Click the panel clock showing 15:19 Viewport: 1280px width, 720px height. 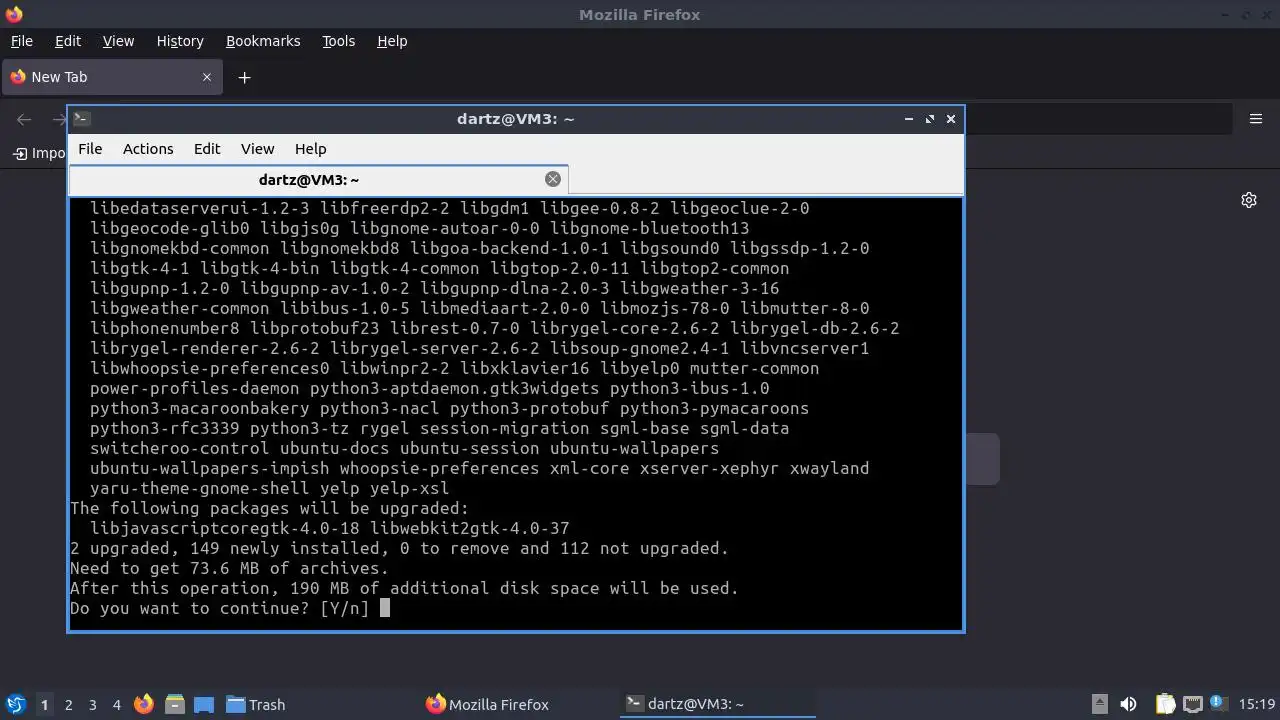coord(1257,704)
